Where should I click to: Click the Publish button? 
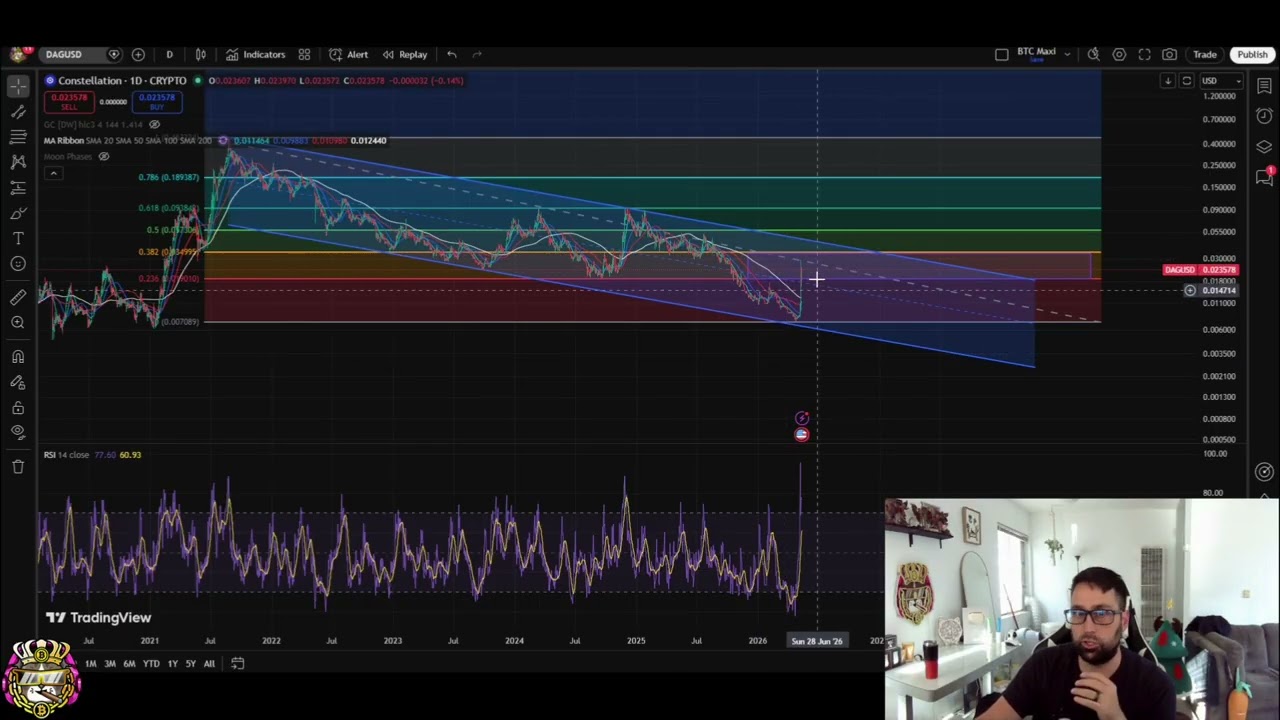1252,54
